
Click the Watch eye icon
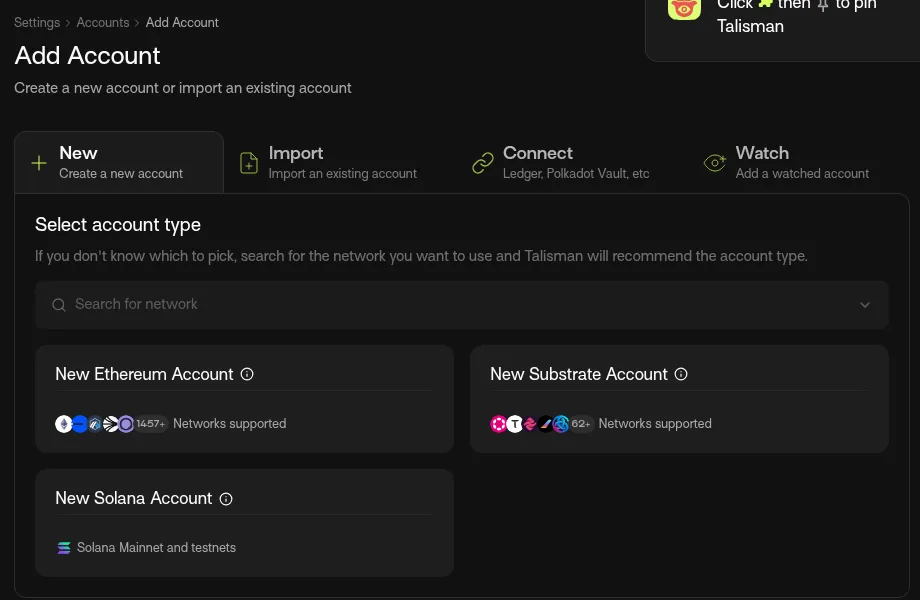[x=715, y=162]
